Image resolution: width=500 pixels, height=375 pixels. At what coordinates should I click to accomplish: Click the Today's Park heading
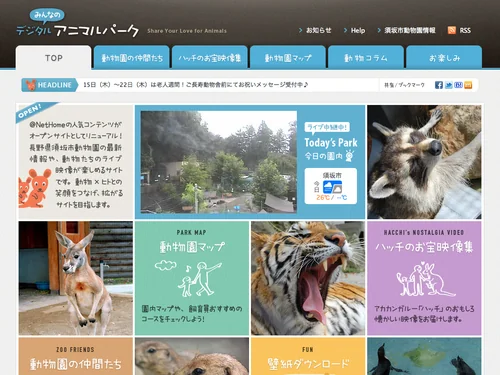(x=331, y=143)
